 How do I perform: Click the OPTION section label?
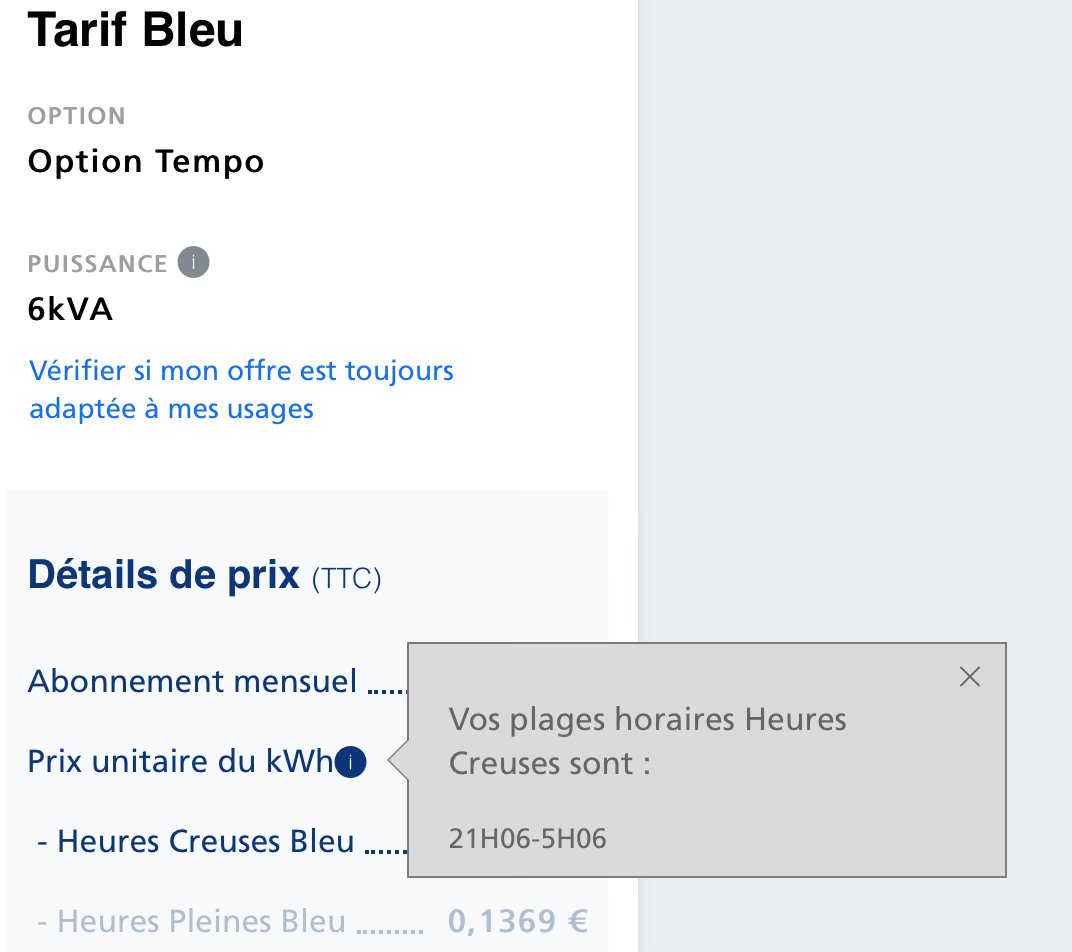[77, 116]
